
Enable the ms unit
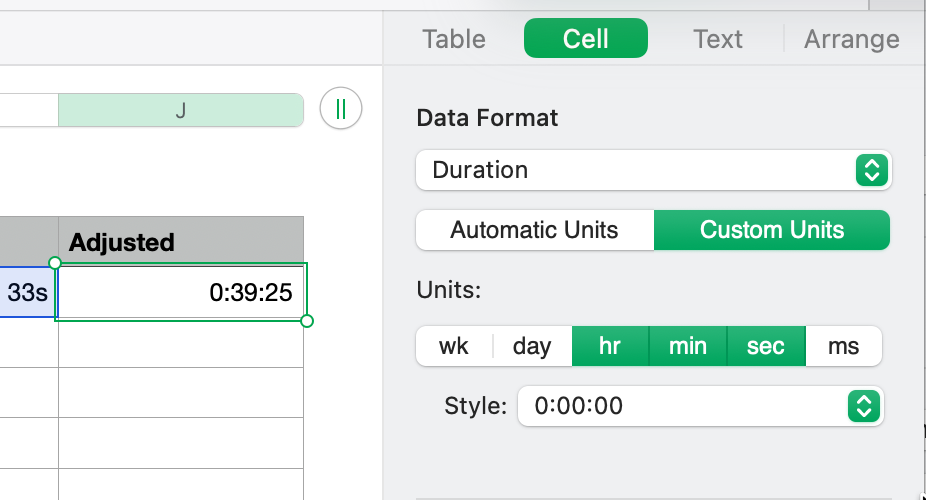(x=844, y=346)
